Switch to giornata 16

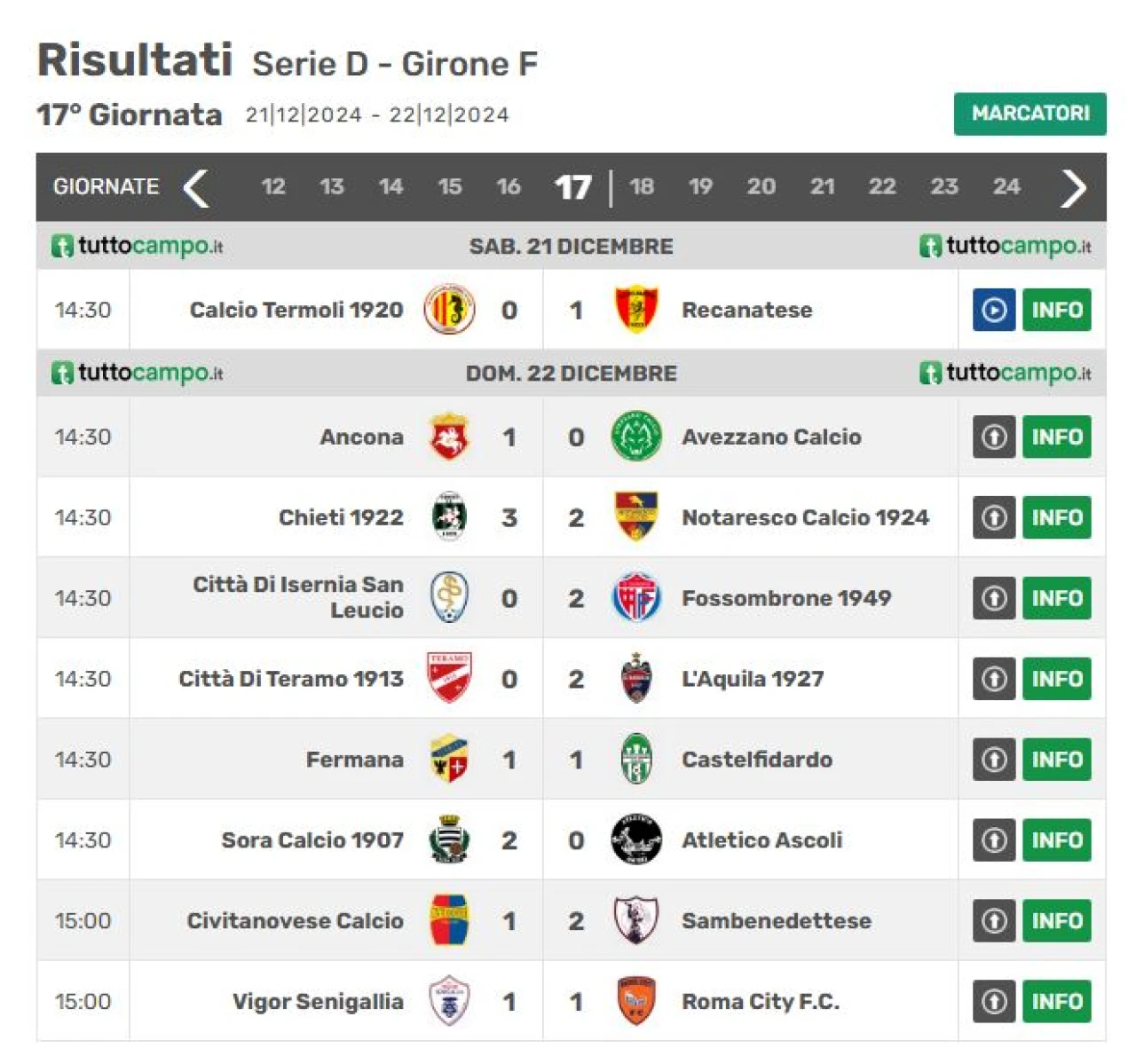[509, 186]
